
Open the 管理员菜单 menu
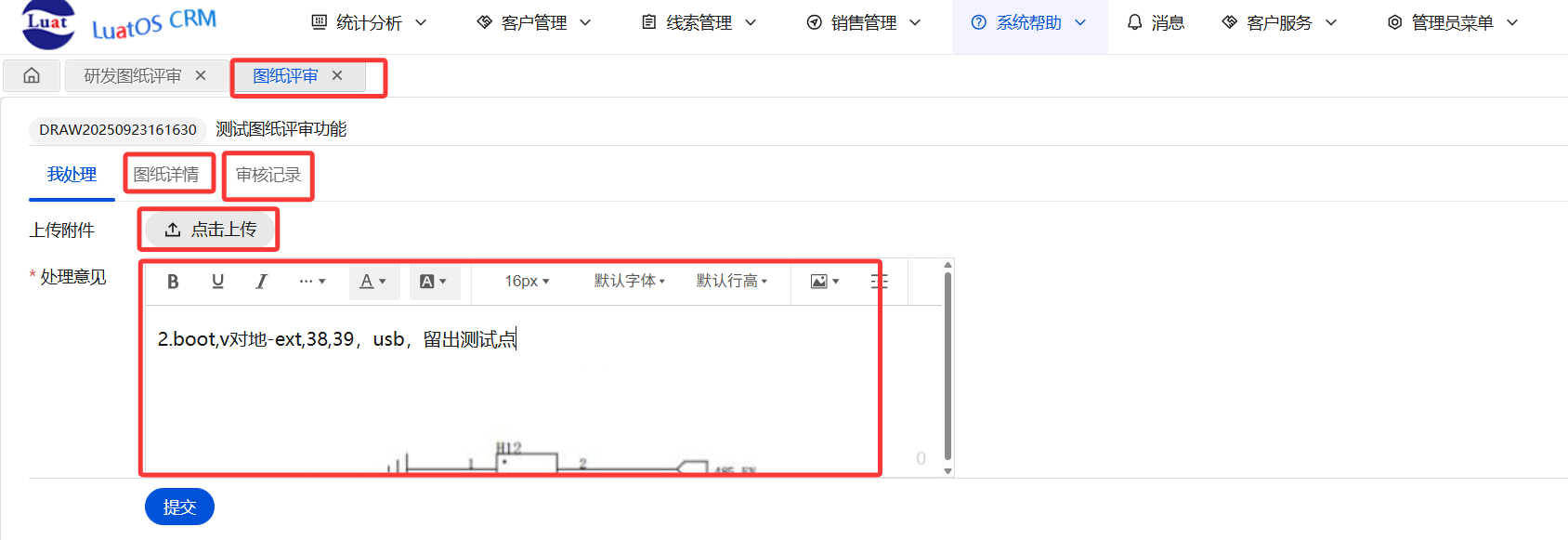(1453, 22)
